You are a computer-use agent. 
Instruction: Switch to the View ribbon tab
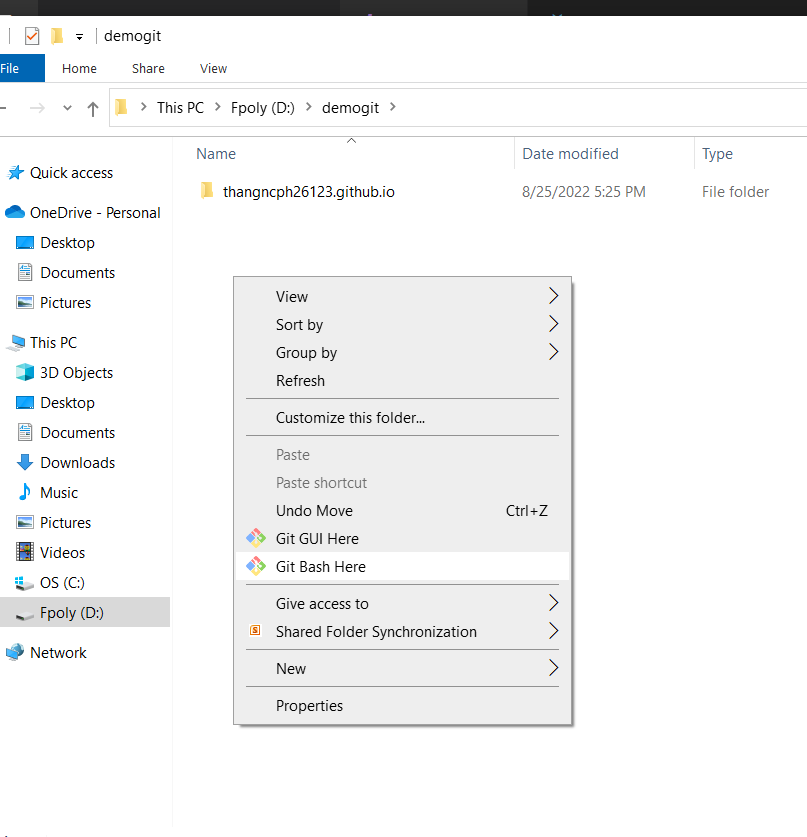[213, 68]
